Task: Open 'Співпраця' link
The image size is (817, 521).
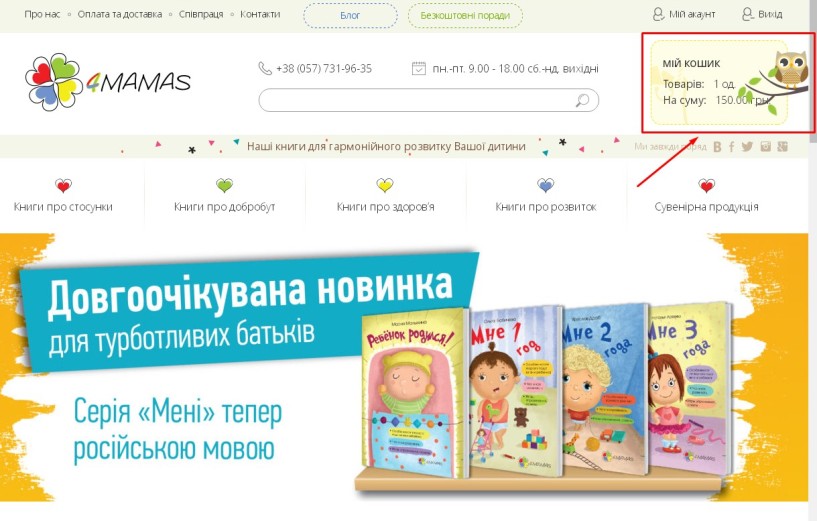Action: click(201, 14)
